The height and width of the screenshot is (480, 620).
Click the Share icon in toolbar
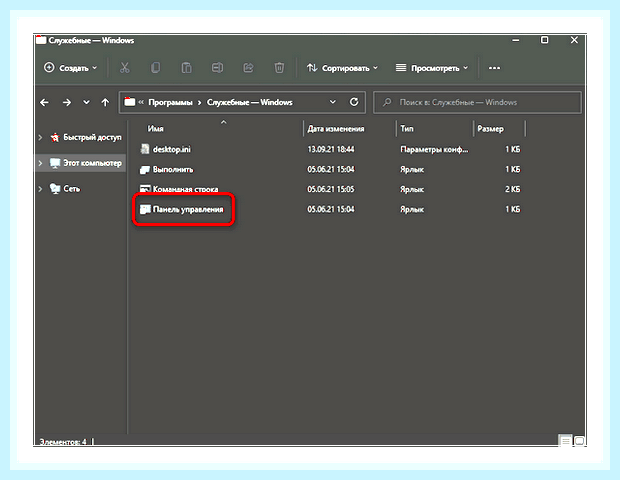[x=248, y=68]
